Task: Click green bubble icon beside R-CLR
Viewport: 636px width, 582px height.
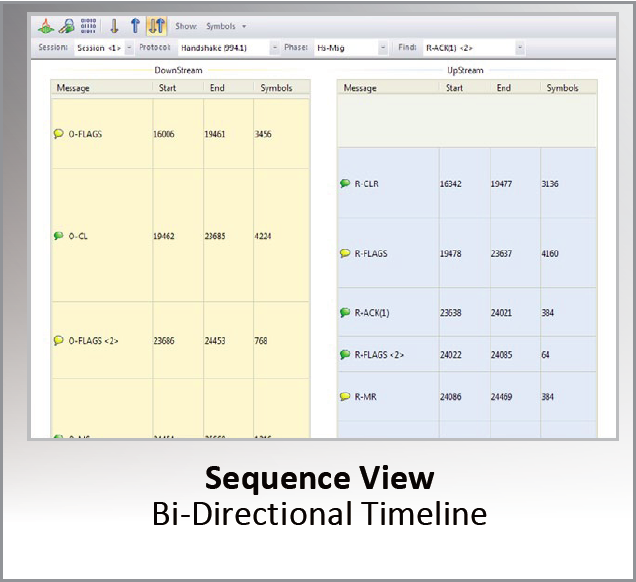Action: [345, 183]
